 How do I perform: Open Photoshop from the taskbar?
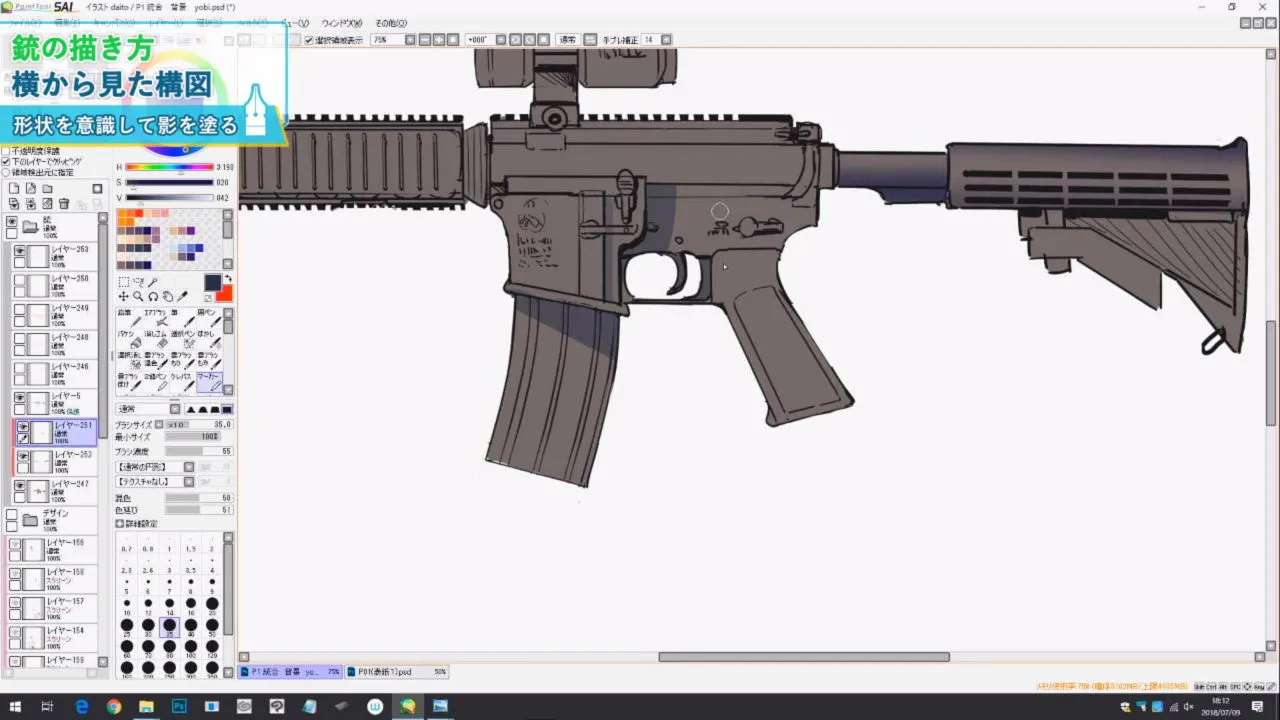[x=178, y=705]
